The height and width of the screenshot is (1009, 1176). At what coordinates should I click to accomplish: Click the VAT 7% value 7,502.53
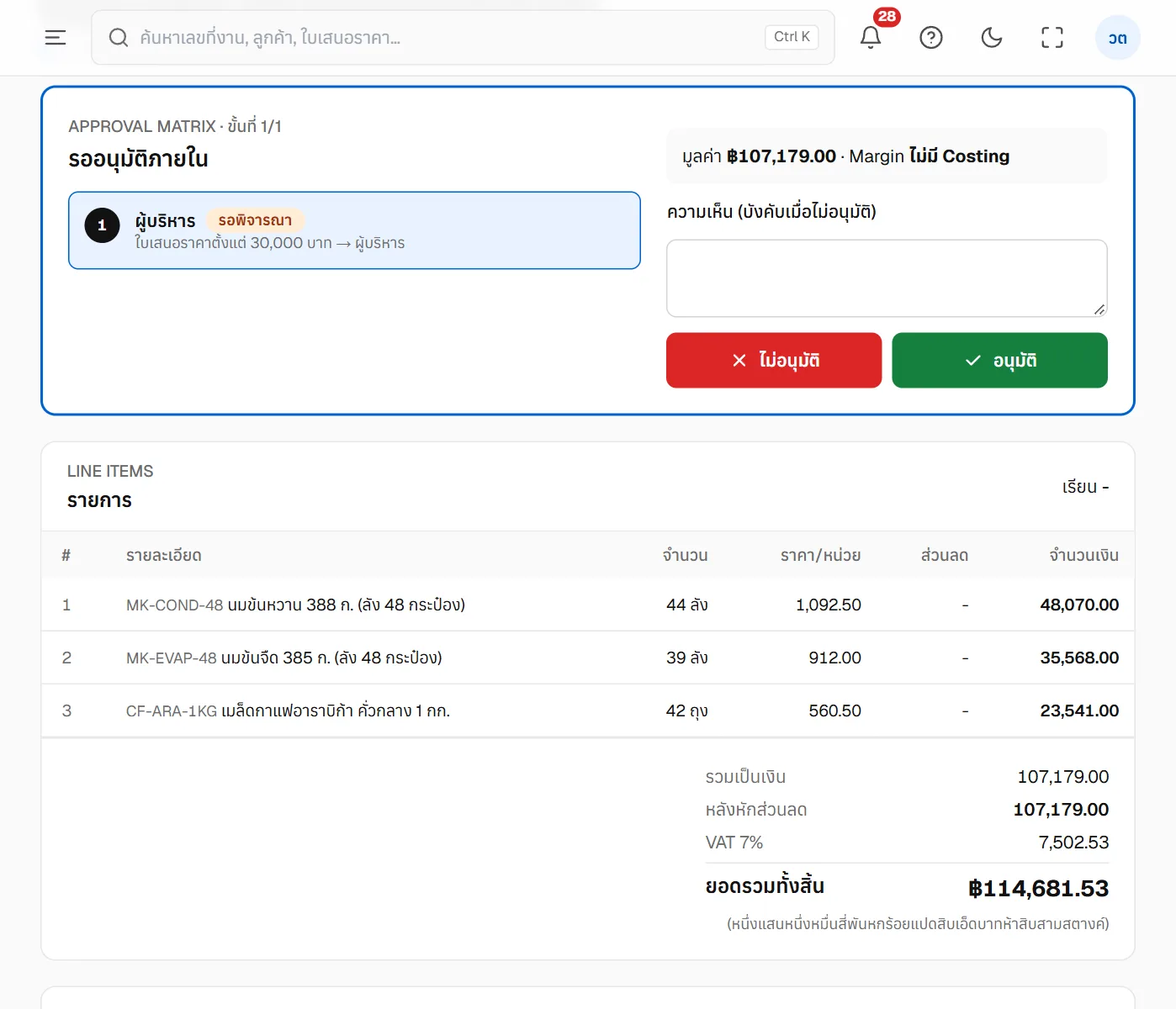(x=1073, y=842)
